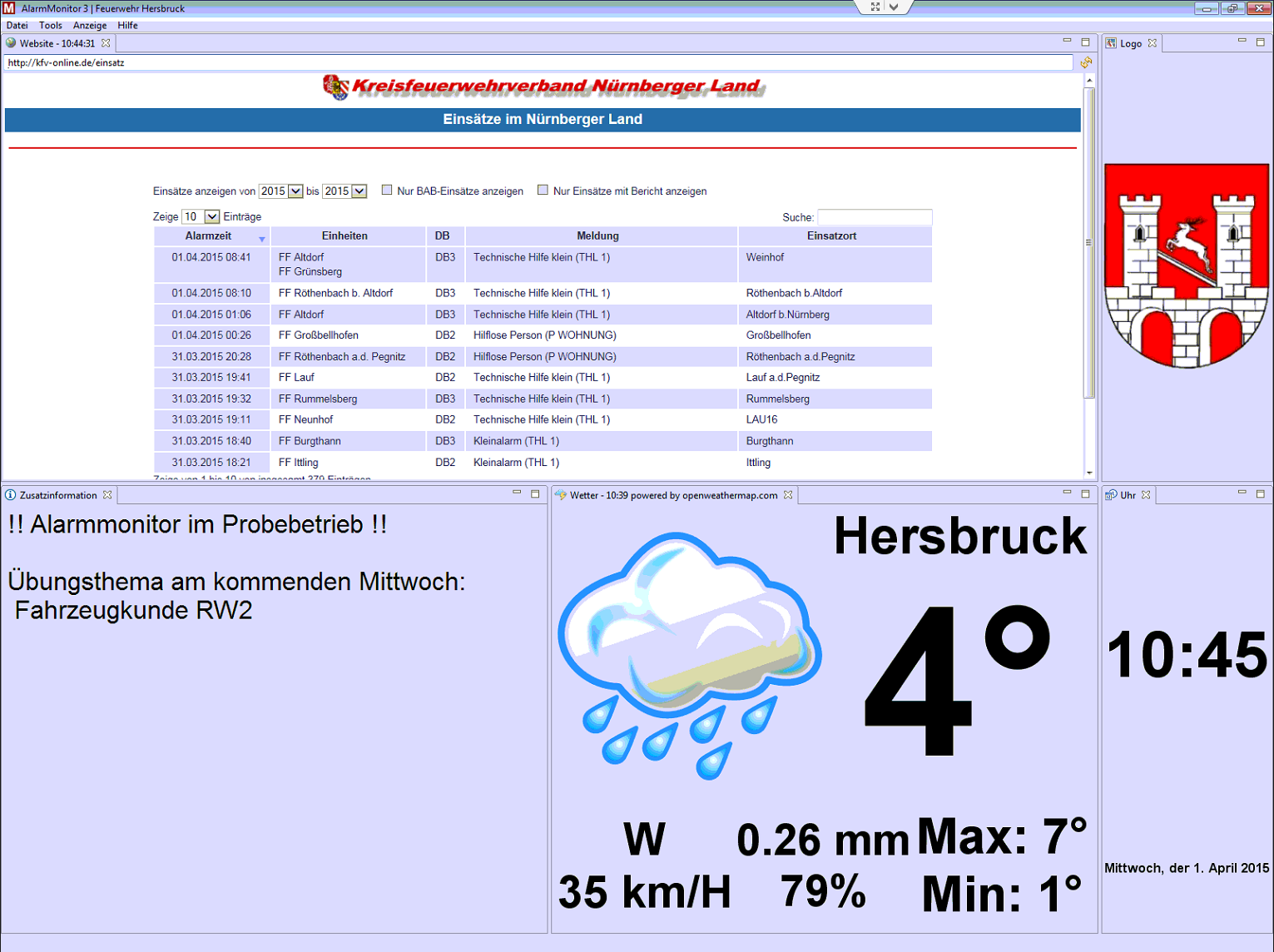Open the Datei menu
1274x952 pixels.
(17, 26)
